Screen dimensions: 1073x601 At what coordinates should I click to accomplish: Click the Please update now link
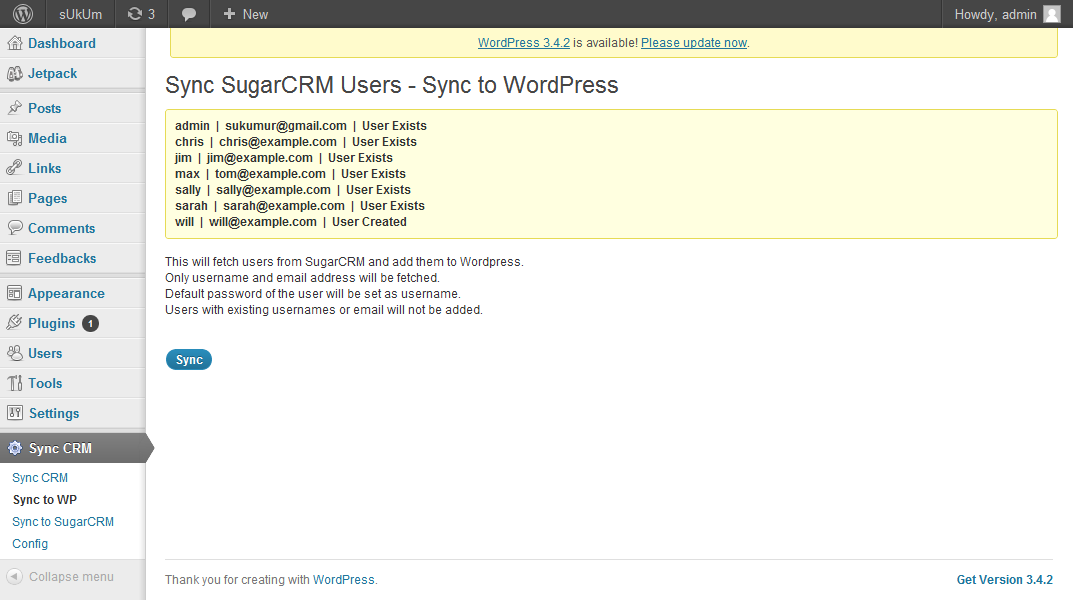tap(694, 42)
